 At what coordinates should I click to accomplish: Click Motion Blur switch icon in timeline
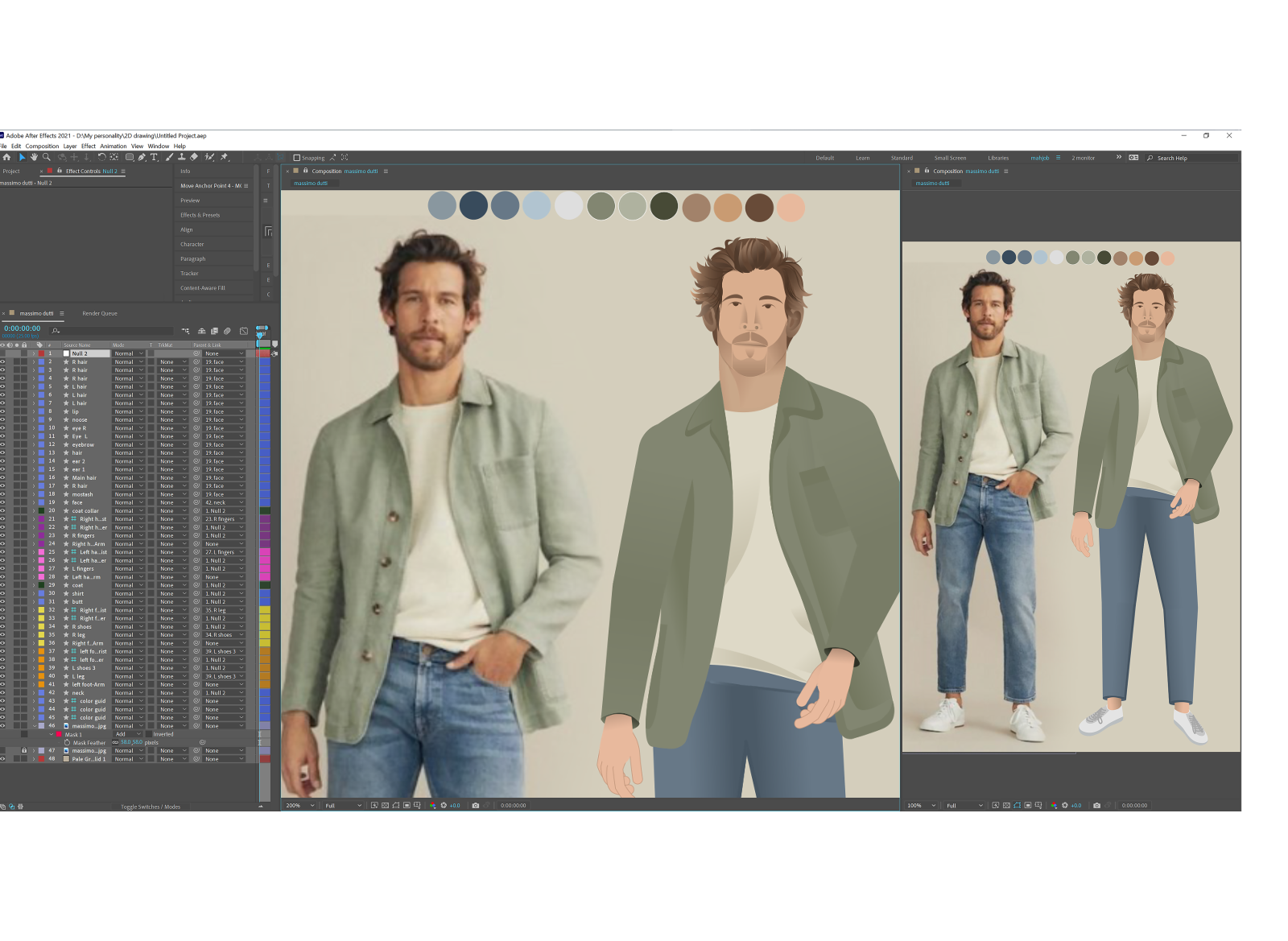pyautogui.click(x=227, y=331)
